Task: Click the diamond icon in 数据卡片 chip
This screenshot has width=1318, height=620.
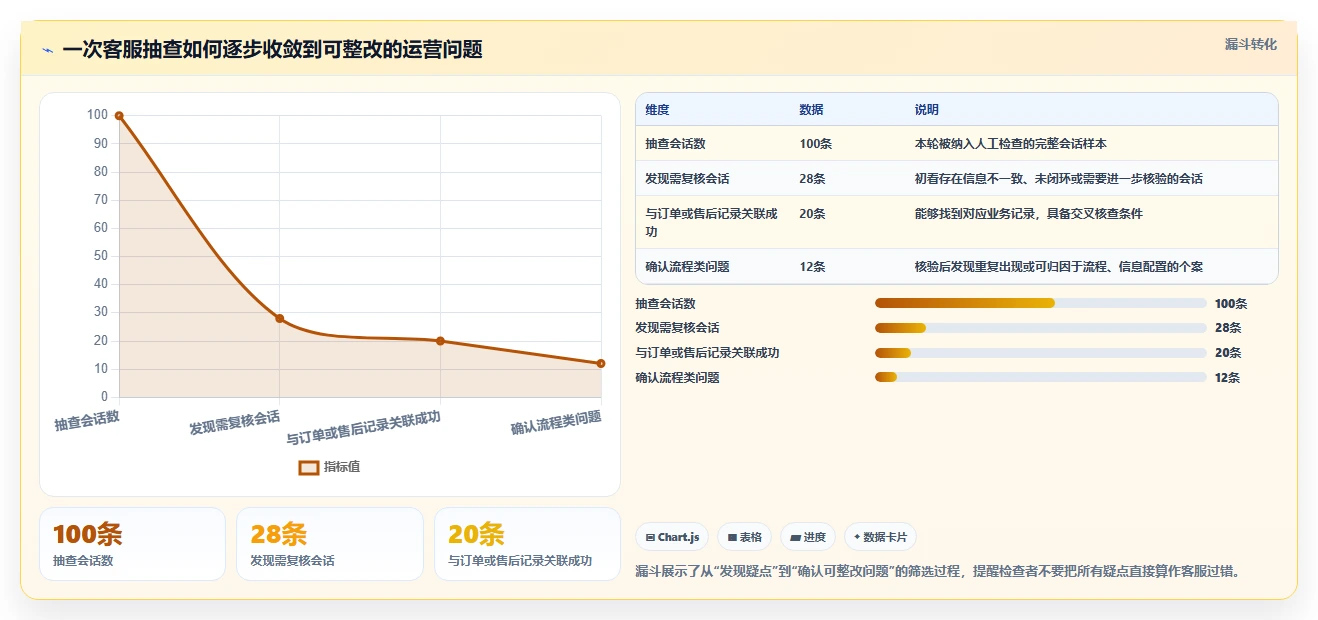Action: [x=857, y=538]
